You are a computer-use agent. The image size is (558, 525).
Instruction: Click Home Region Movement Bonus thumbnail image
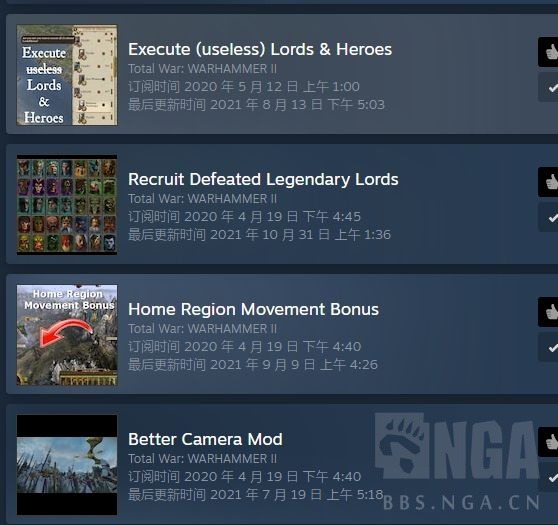67,335
